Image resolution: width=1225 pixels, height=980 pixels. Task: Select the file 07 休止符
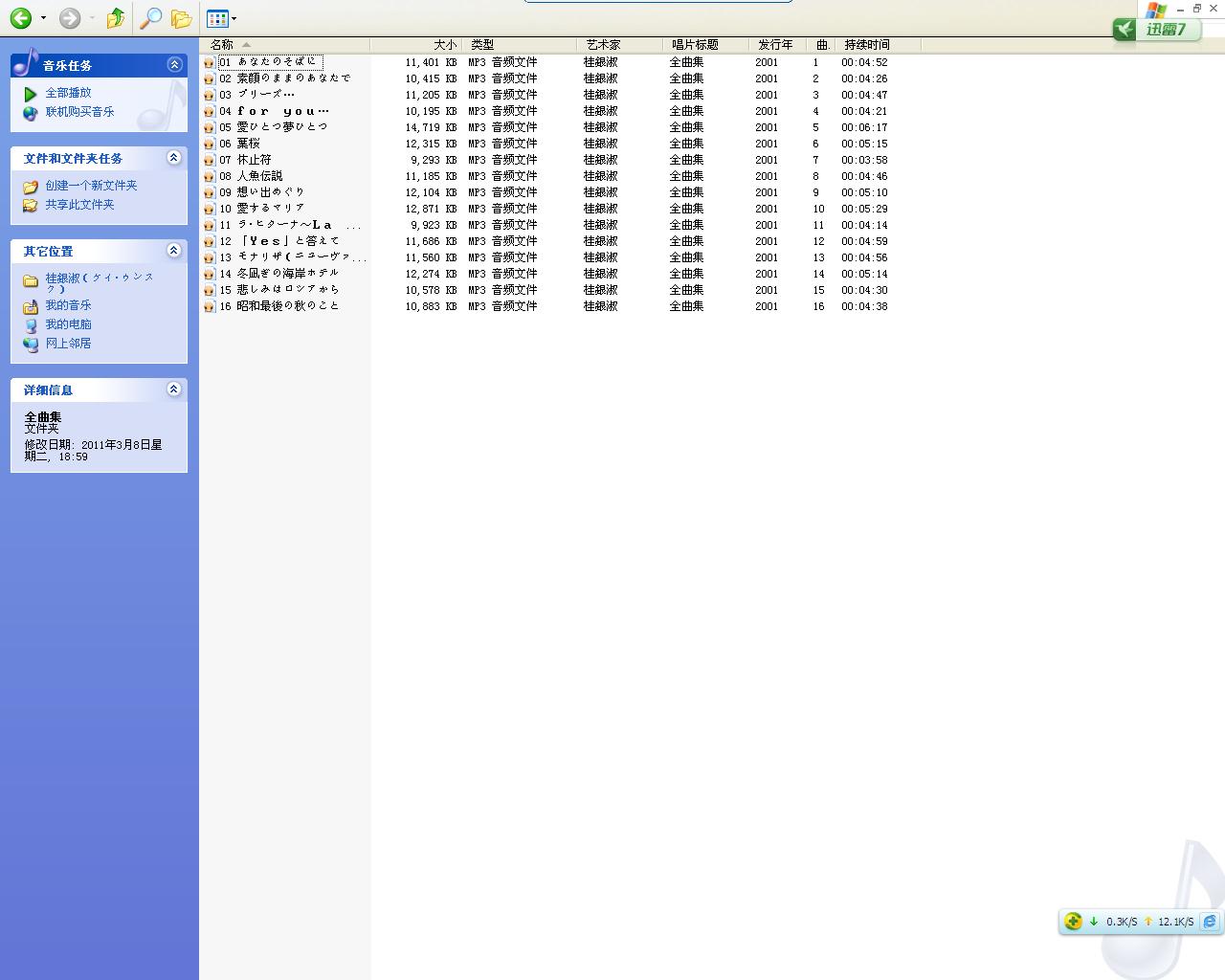[x=245, y=160]
